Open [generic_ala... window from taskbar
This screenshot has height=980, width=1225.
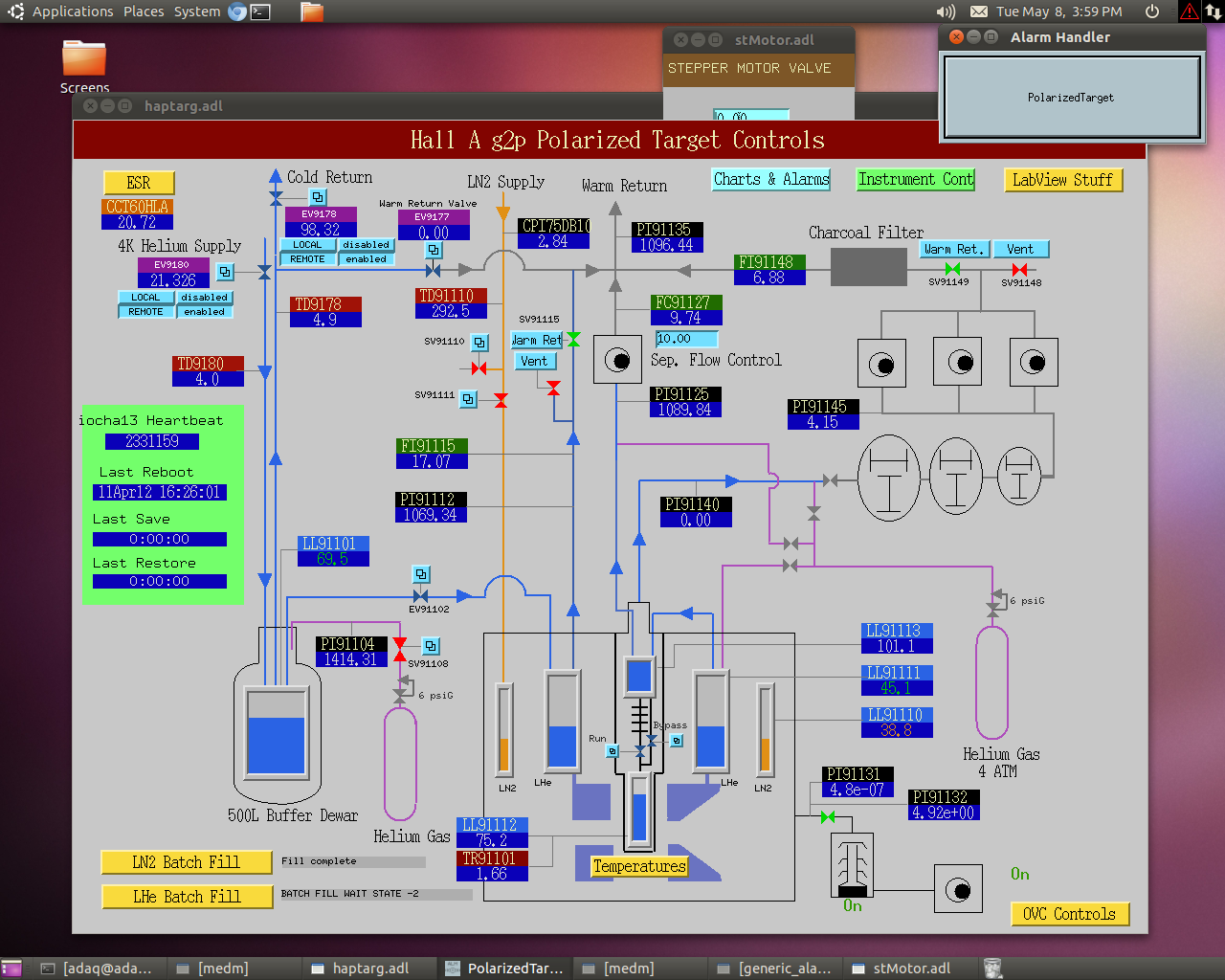(775, 969)
